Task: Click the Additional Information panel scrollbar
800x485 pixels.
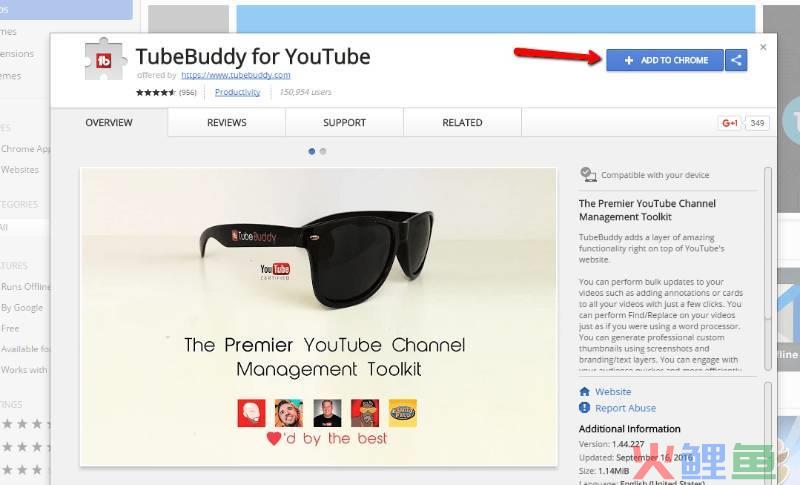Action: pos(768,433)
